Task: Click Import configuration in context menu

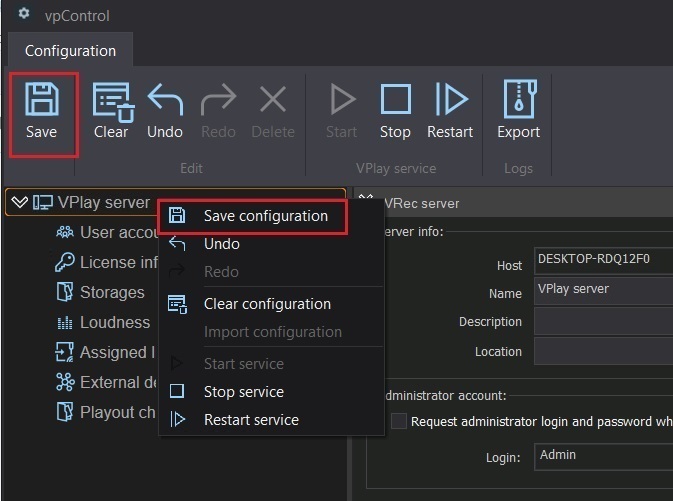Action: (x=271, y=332)
